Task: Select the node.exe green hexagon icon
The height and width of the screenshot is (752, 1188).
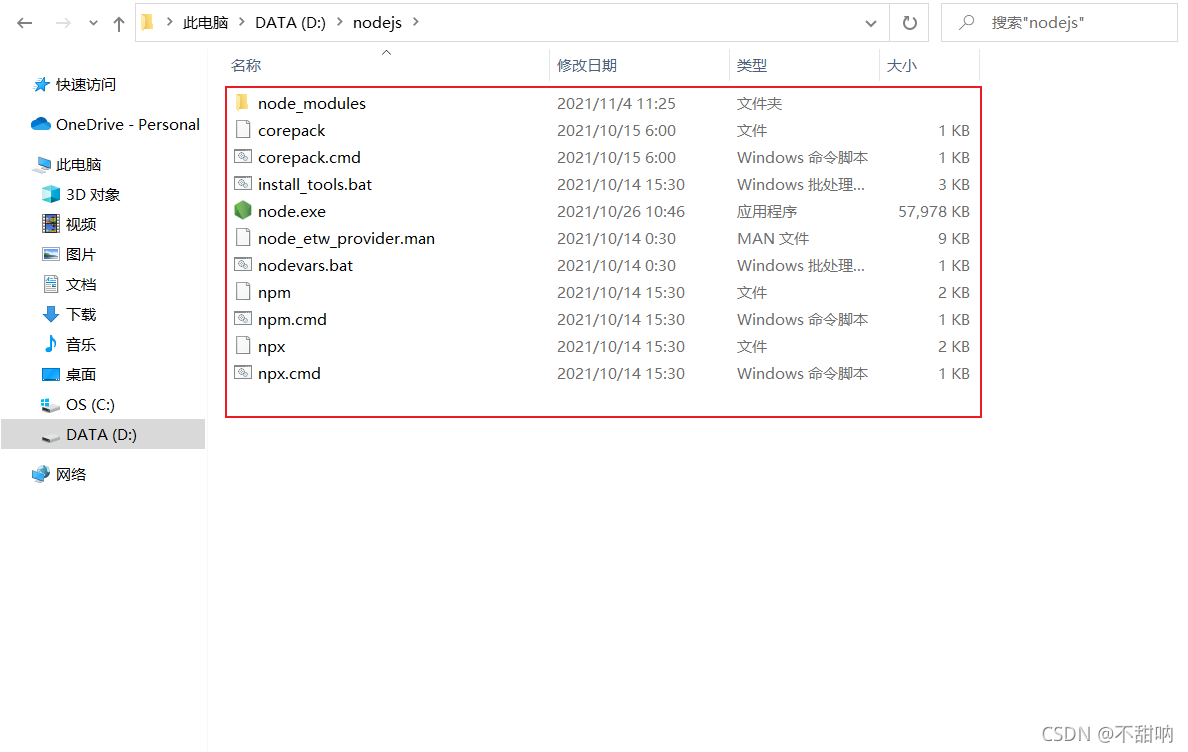Action: (x=242, y=211)
